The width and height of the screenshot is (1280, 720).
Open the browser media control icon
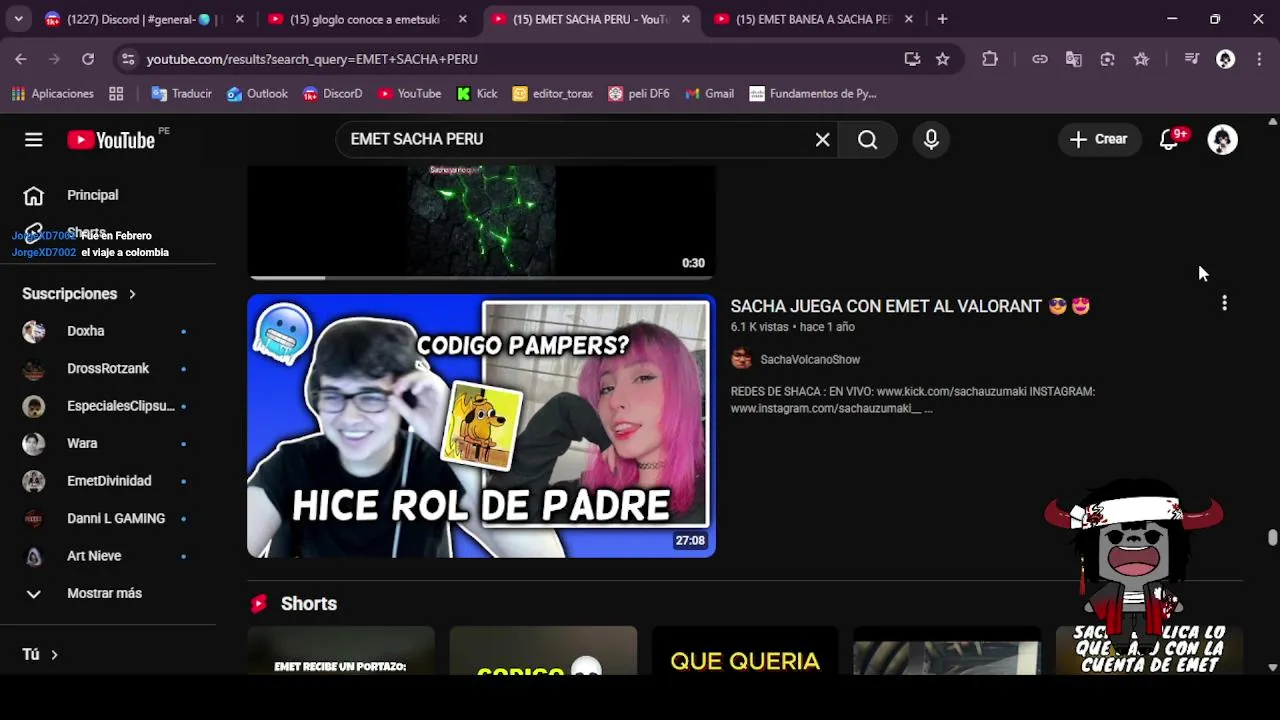[x=1191, y=59]
